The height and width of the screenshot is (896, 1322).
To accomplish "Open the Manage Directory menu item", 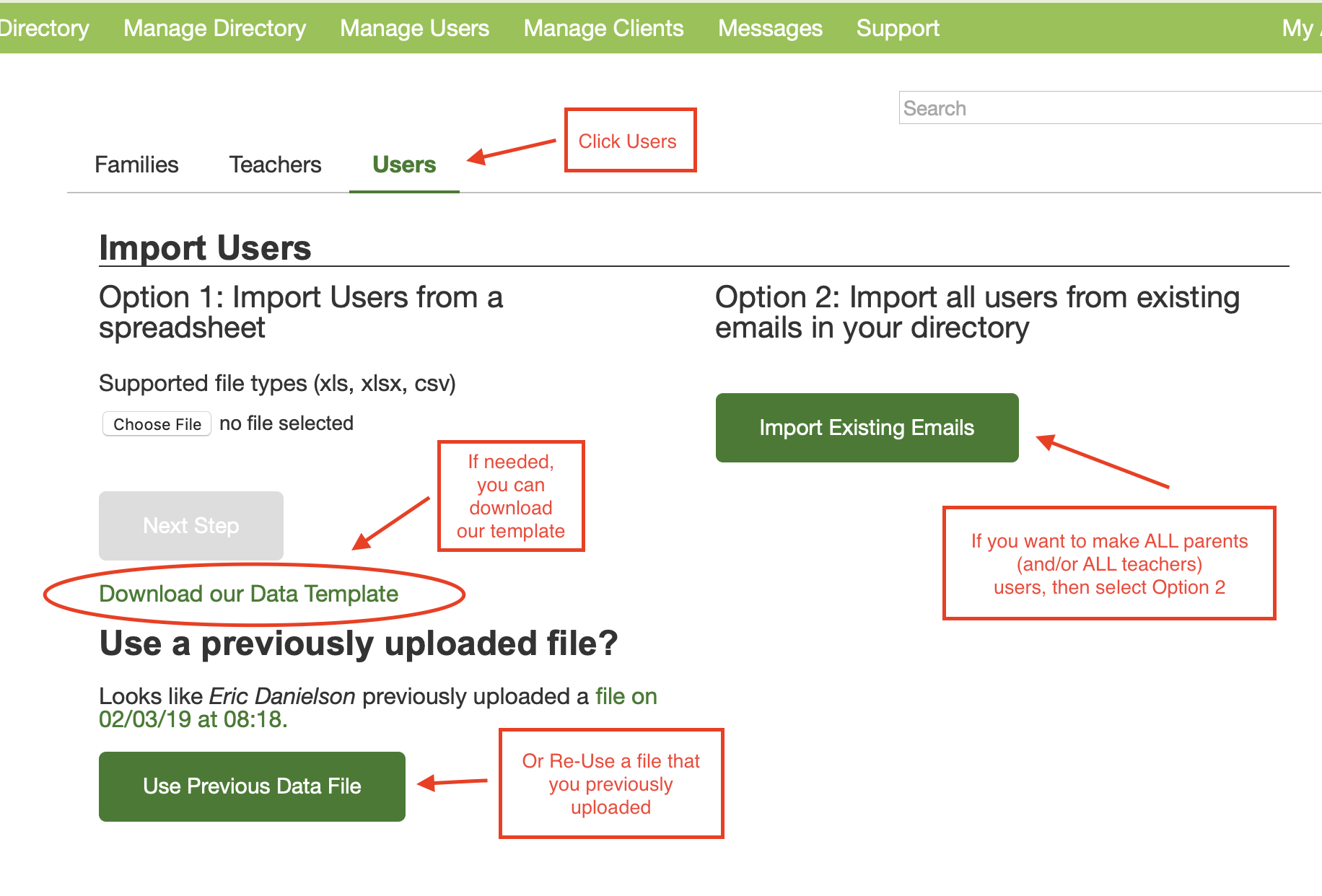I will pyautogui.click(x=214, y=28).
